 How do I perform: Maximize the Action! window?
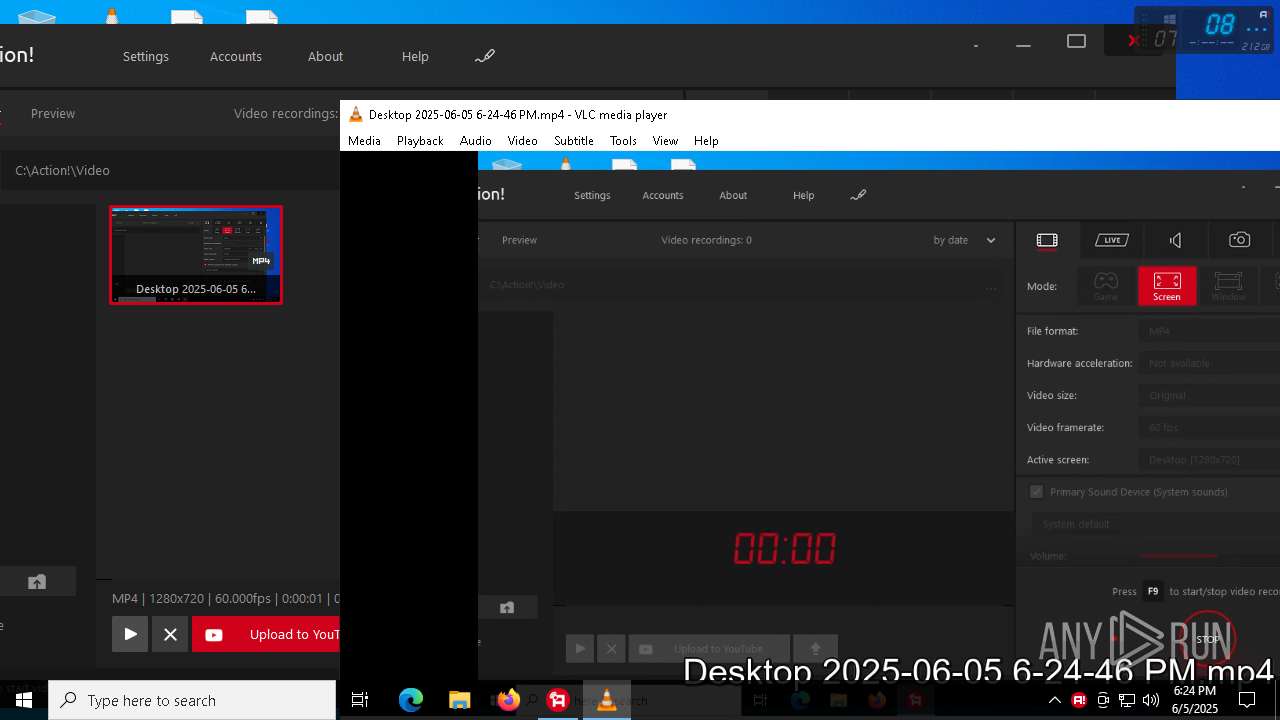tap(1076, 42)
